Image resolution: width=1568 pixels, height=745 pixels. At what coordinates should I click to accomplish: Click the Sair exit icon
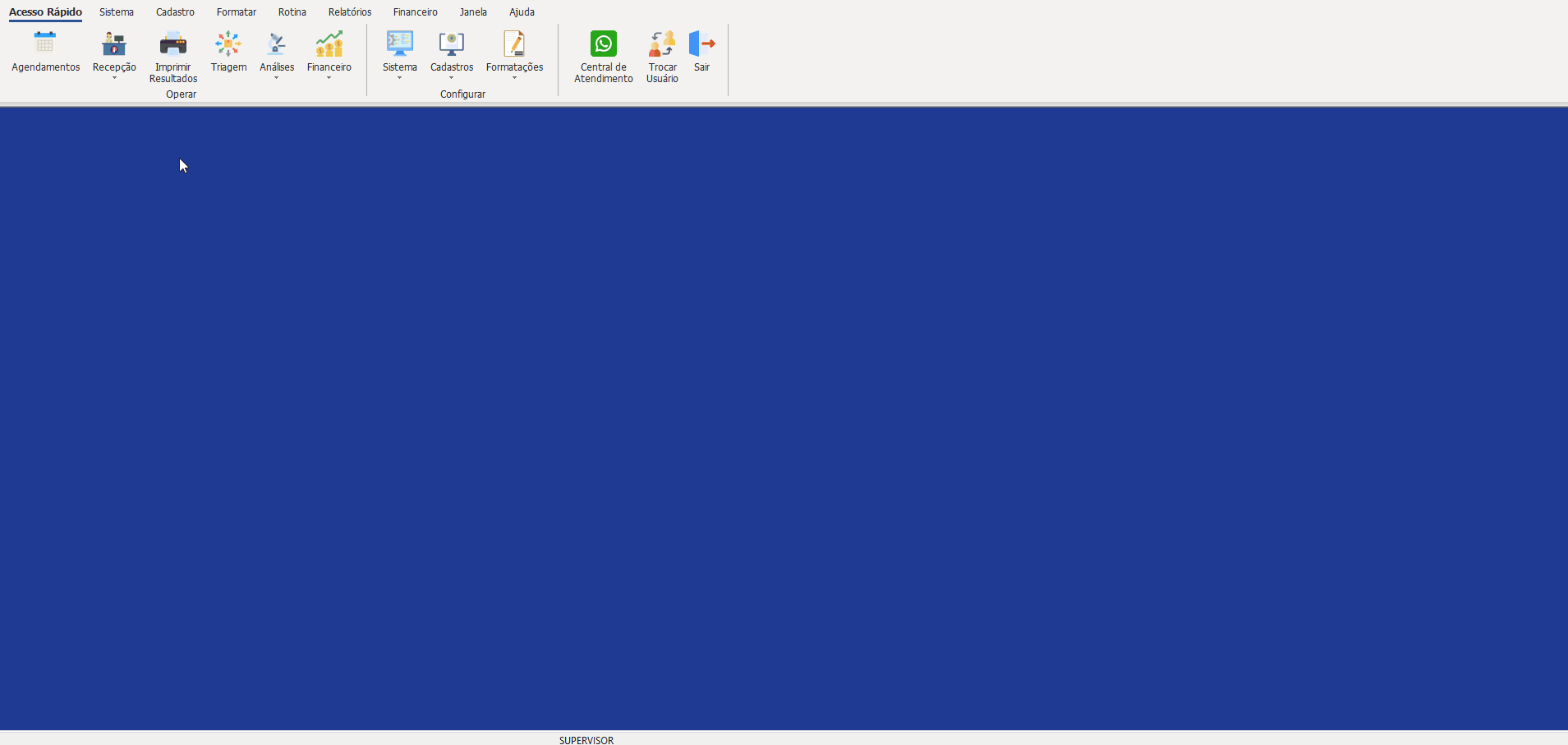[x=701, y=44]
